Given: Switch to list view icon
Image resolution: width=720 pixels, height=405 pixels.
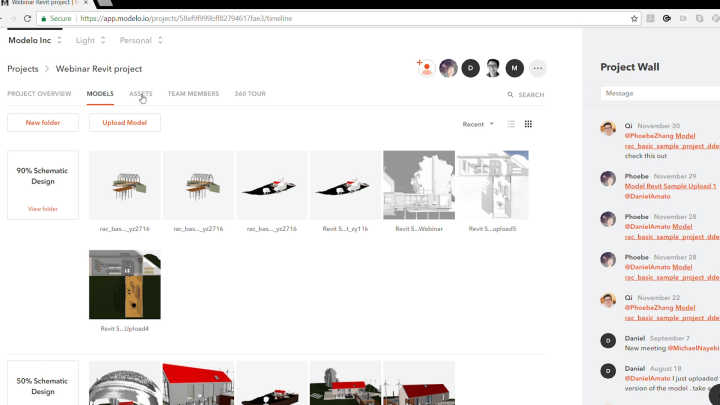Looking at the screenshot, I should [511, 124].
